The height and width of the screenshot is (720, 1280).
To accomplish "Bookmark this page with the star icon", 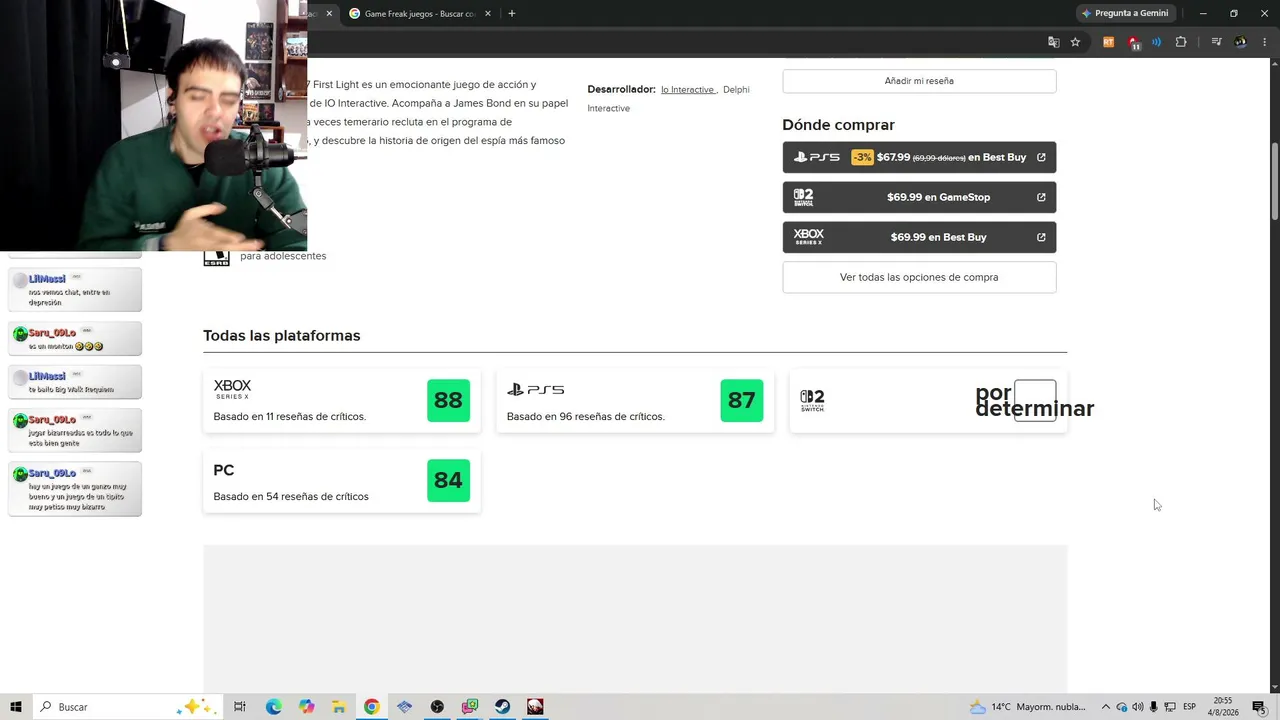I will point(1075,42).
